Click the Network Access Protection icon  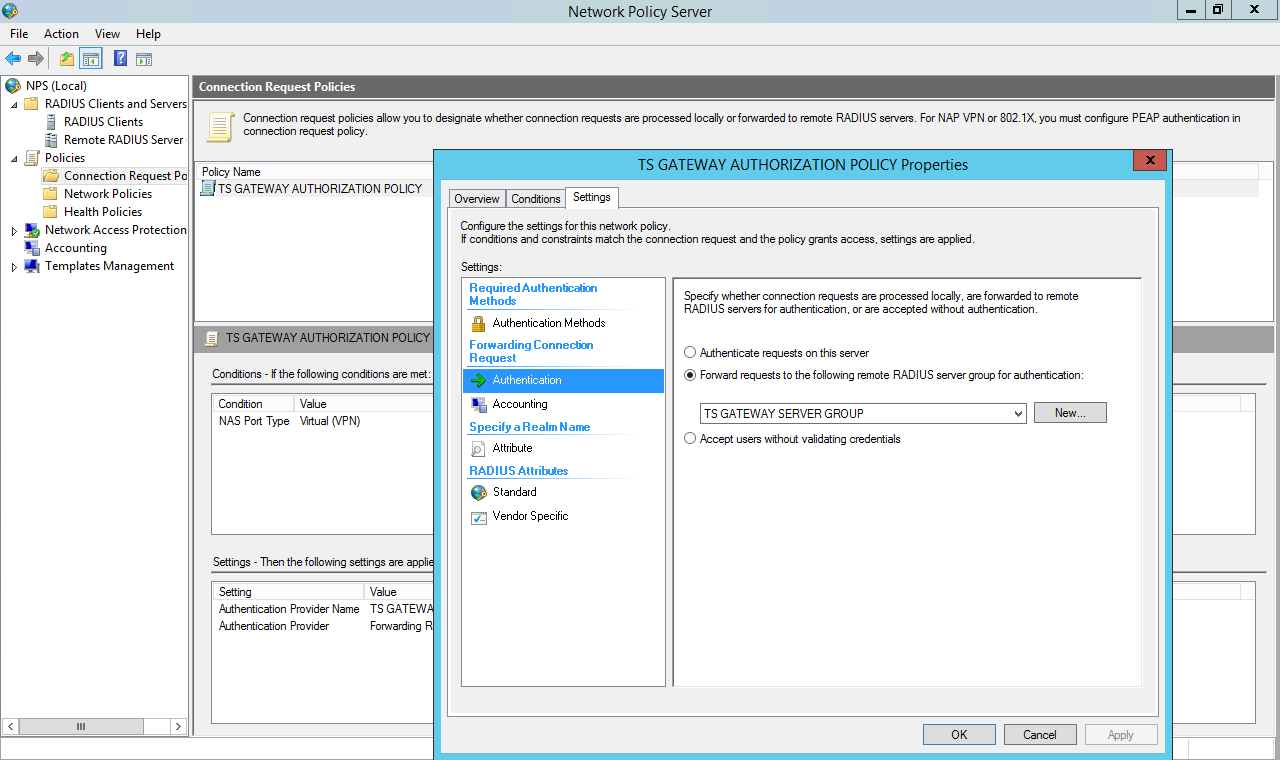pos(32,230)
